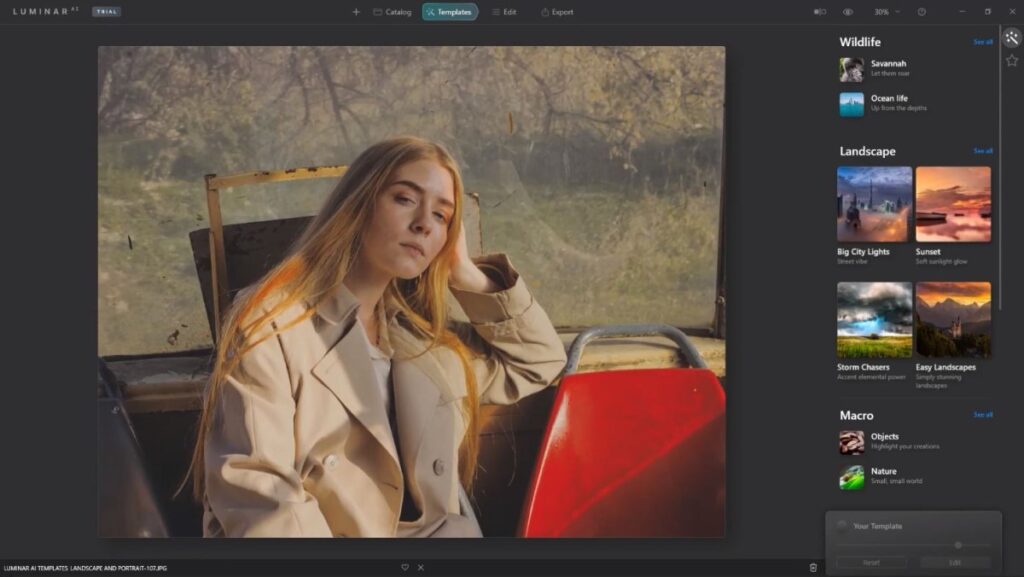Click the help question mark icon
This screenshot has width=1024, height=577.
click(921, 12)
